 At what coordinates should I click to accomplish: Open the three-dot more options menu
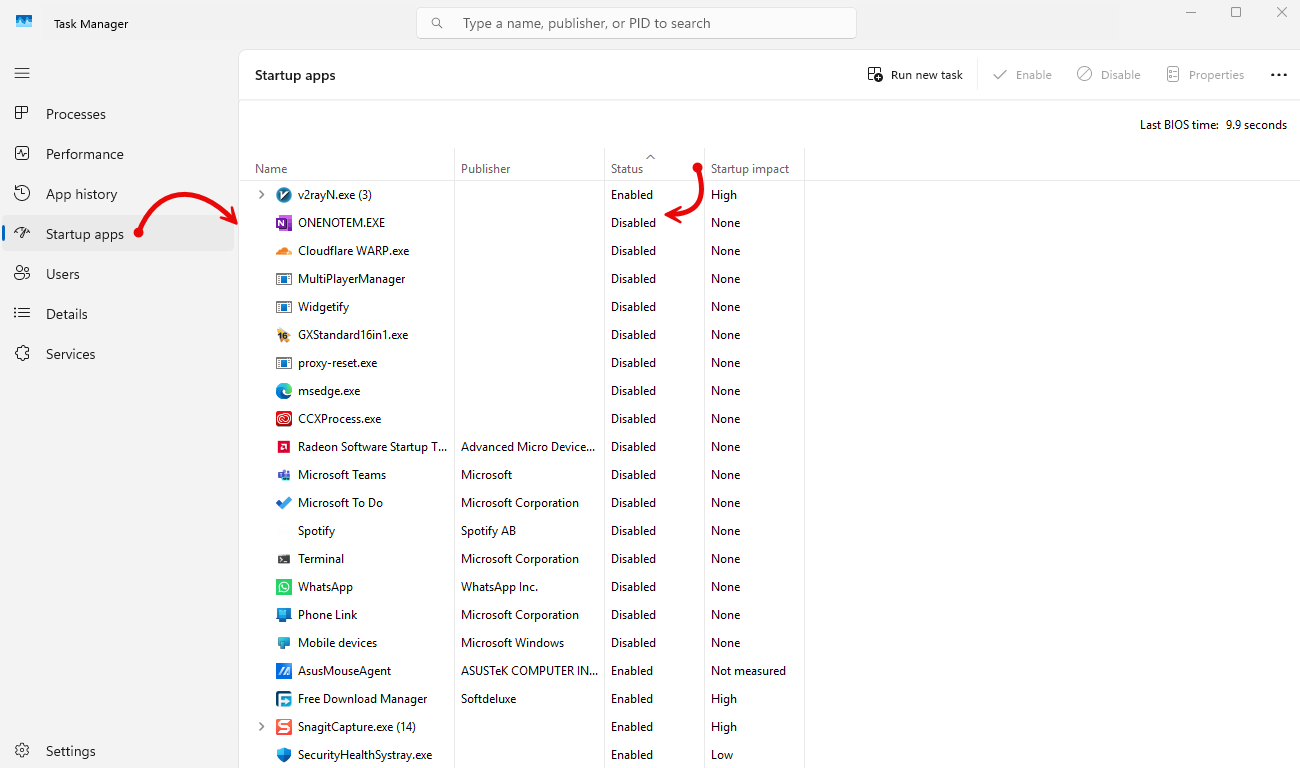tap(1278, 75)
